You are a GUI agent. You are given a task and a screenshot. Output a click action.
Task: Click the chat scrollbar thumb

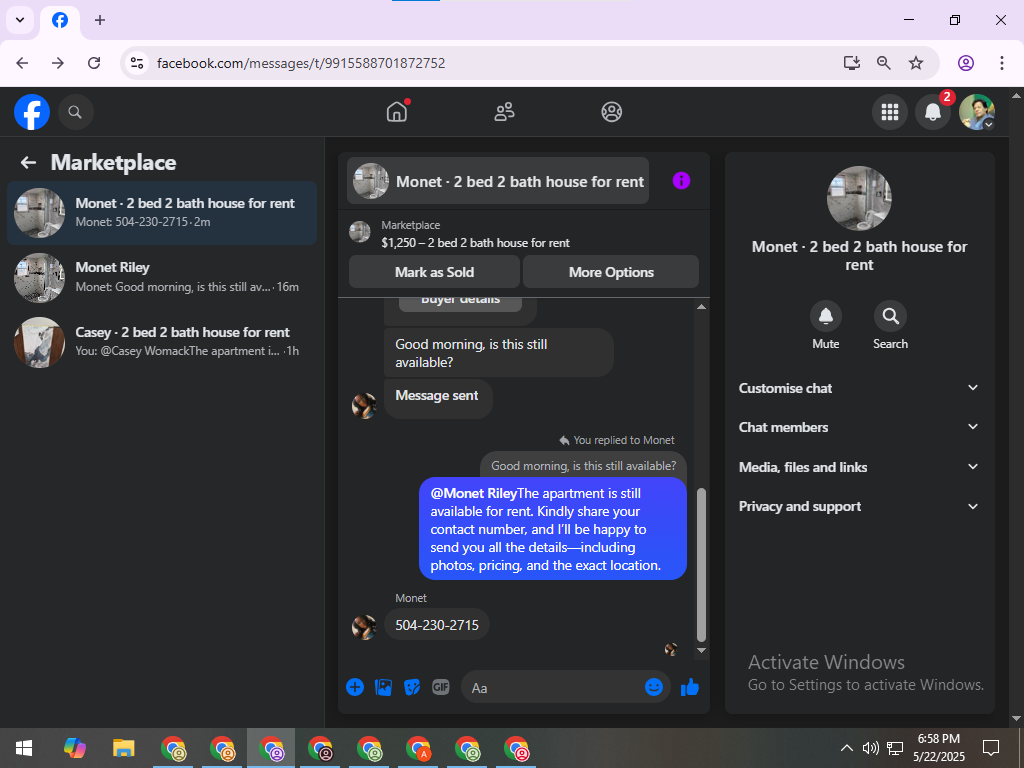pos(701,564)
